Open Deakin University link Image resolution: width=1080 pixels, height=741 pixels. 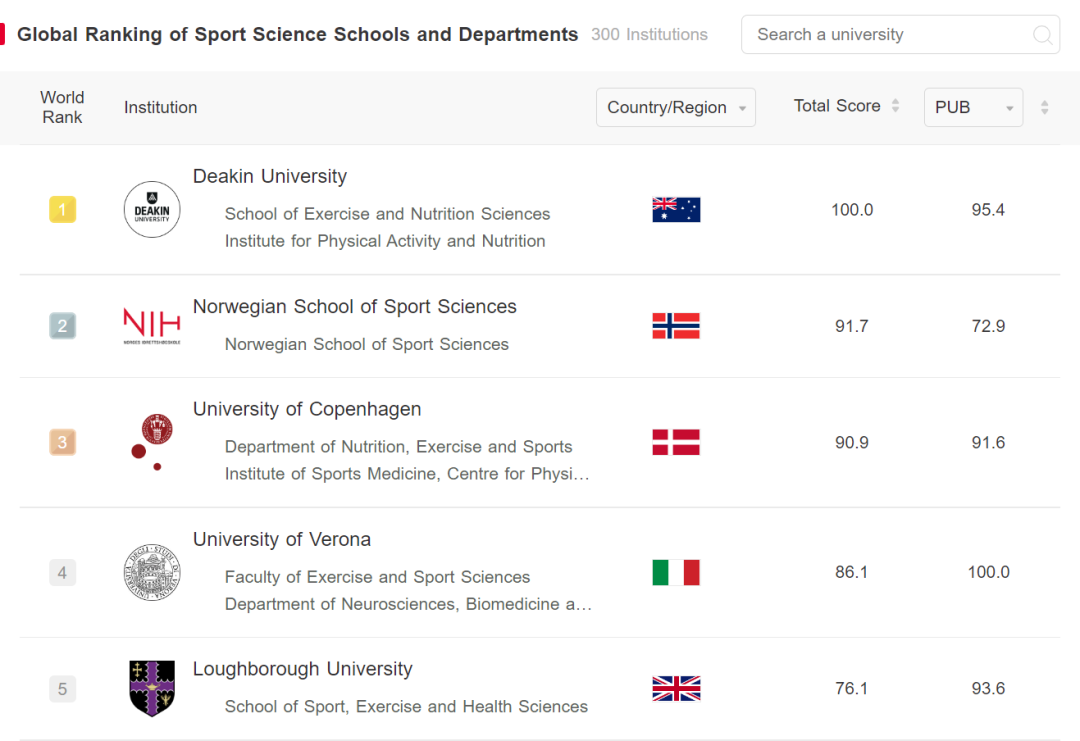click(x=270, y=176)
